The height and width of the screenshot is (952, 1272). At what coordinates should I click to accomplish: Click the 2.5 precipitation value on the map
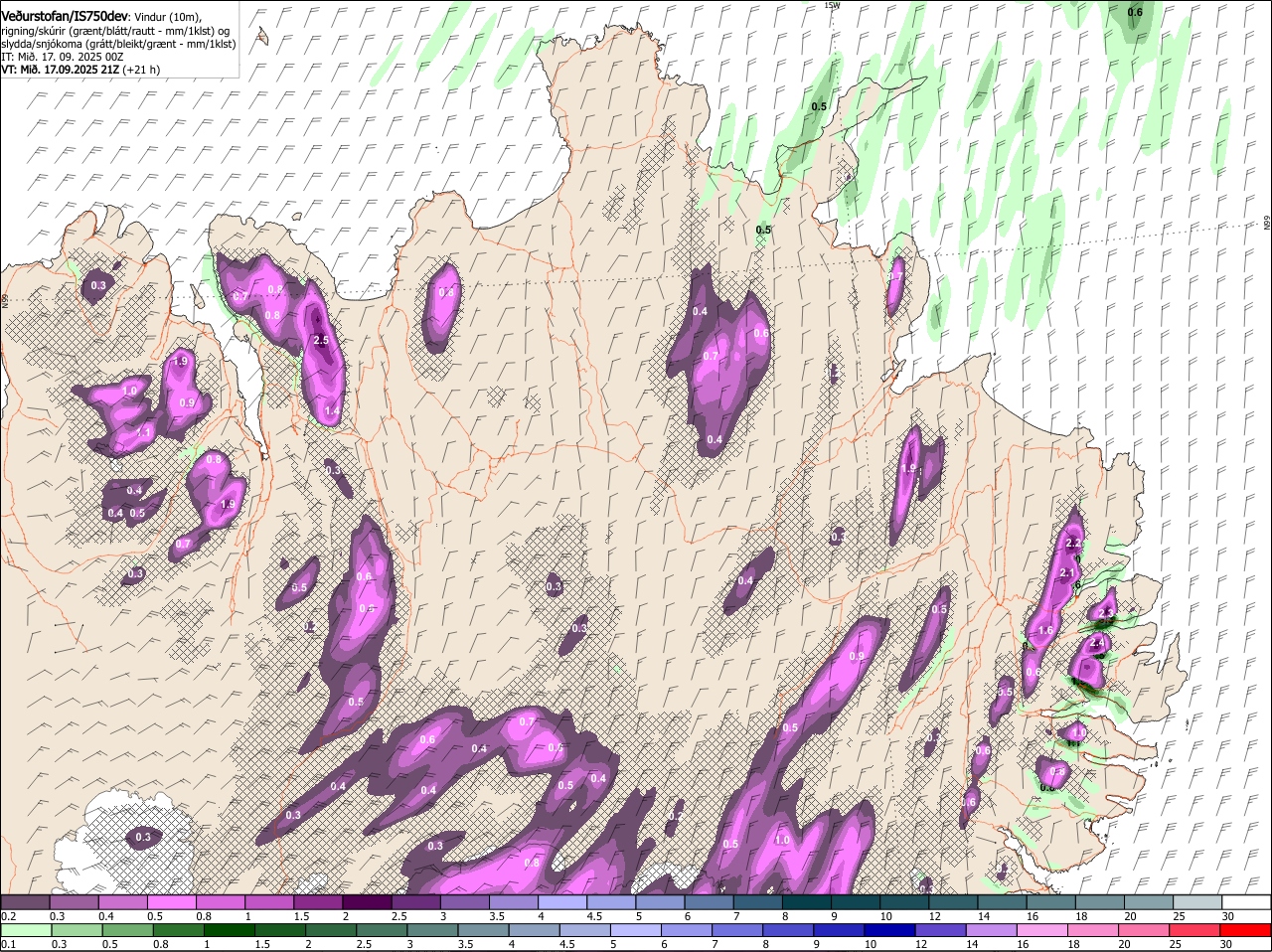(321, 340)
